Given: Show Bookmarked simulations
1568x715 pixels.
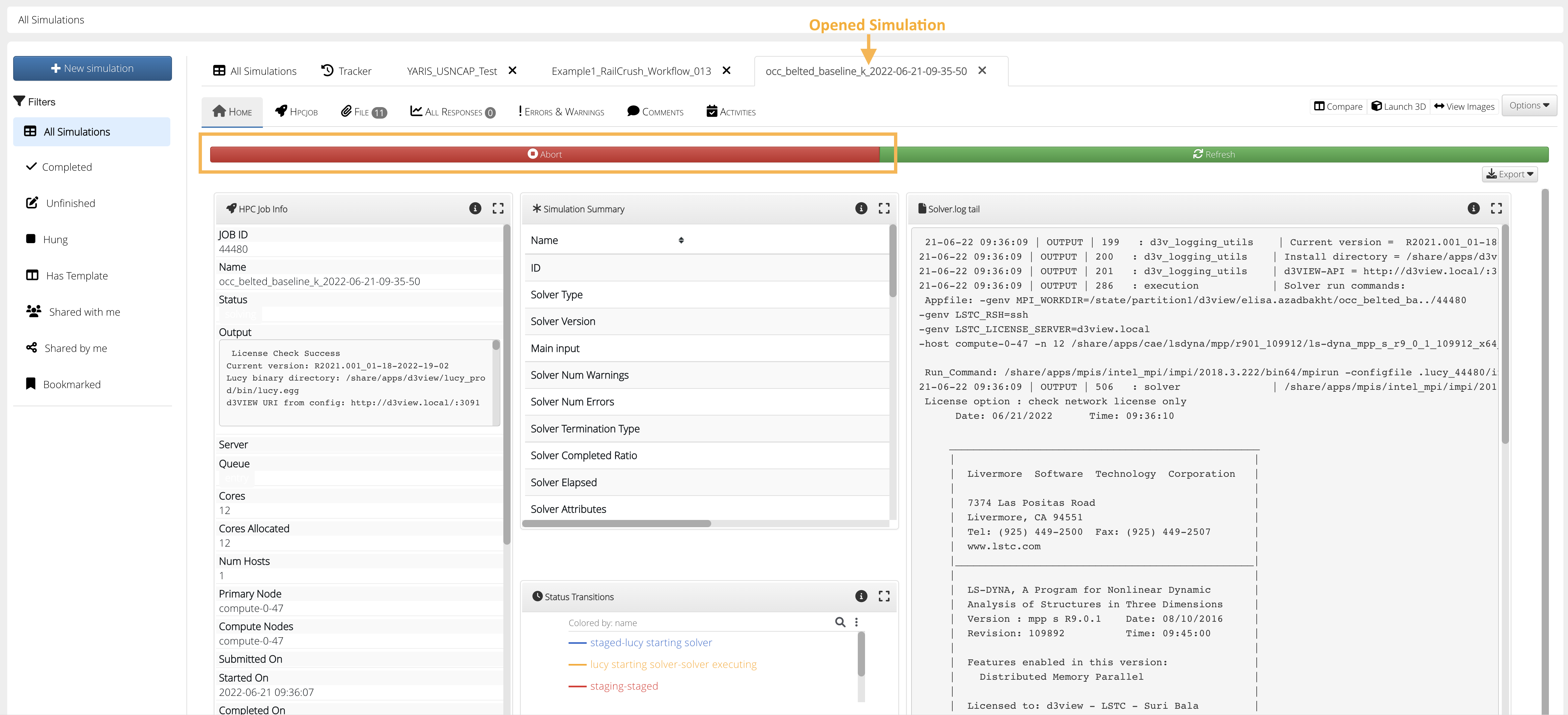Looking at the screenshot, I should (63, 384).
